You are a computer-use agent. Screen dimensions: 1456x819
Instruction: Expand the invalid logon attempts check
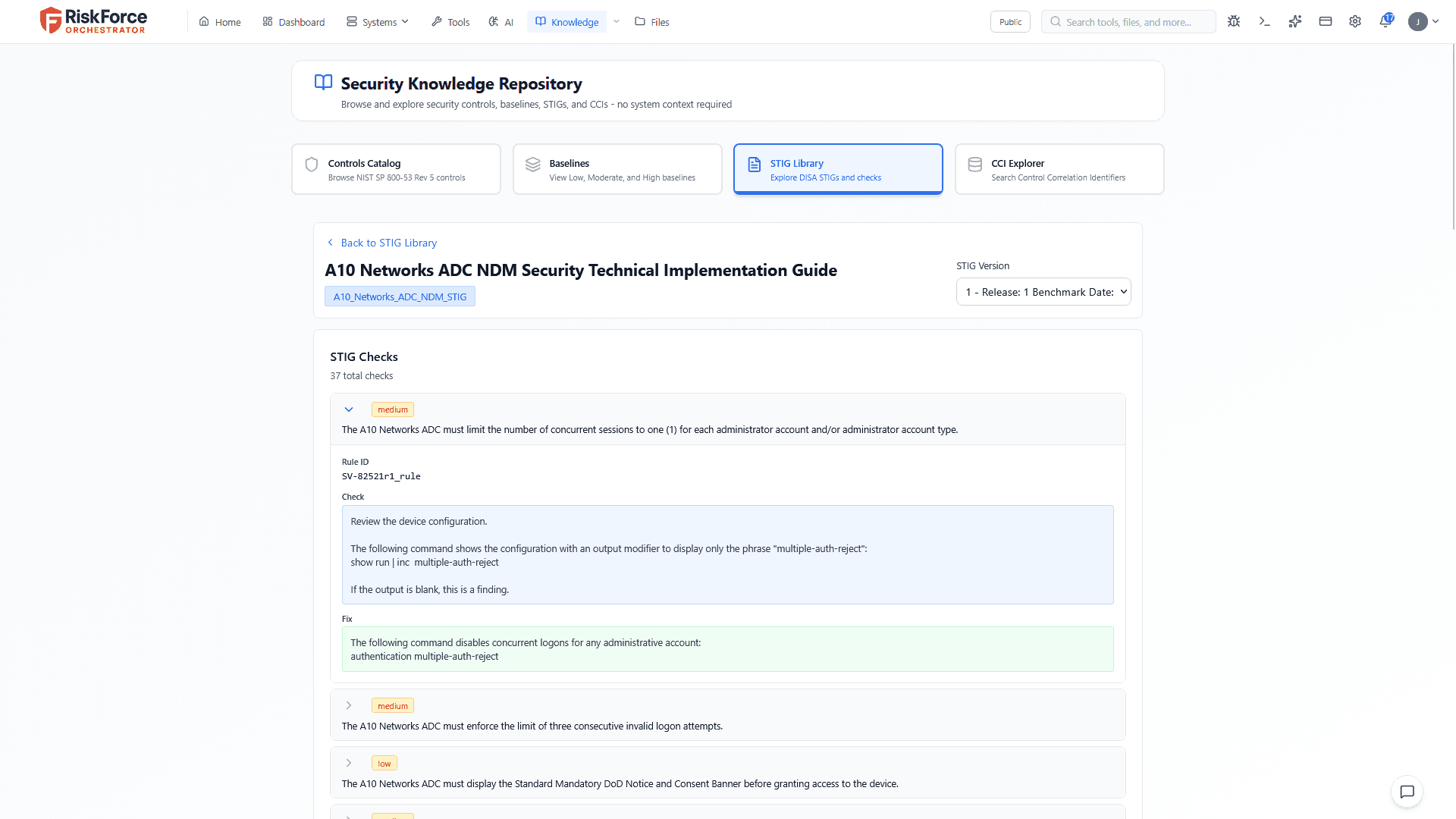349,705
